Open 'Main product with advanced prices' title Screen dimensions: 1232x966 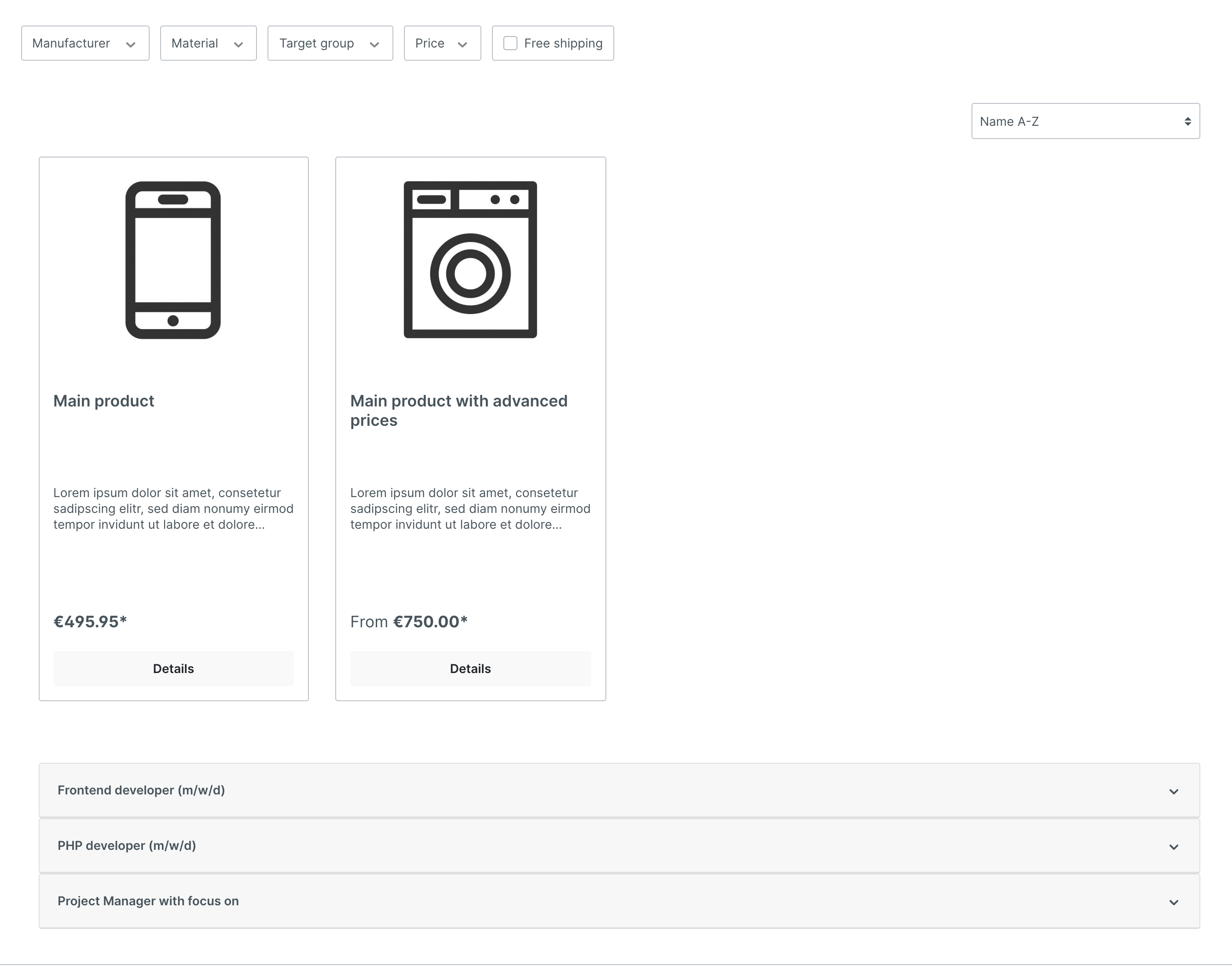(x=459, y=410)
